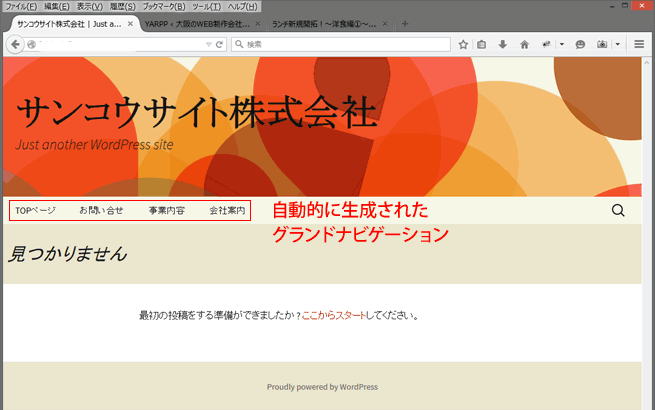Click the TOPページ navigation link
655x410 pixels.
point(36,211)
